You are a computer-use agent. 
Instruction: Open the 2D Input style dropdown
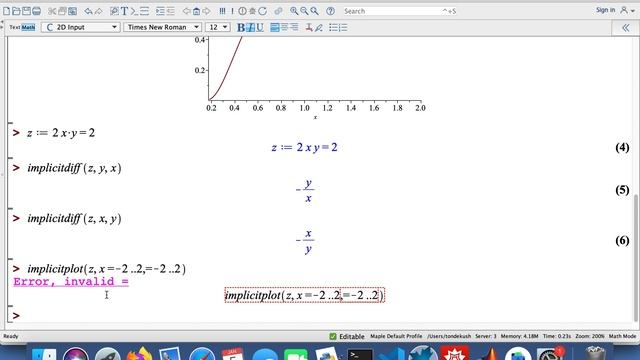coord(80,27)
